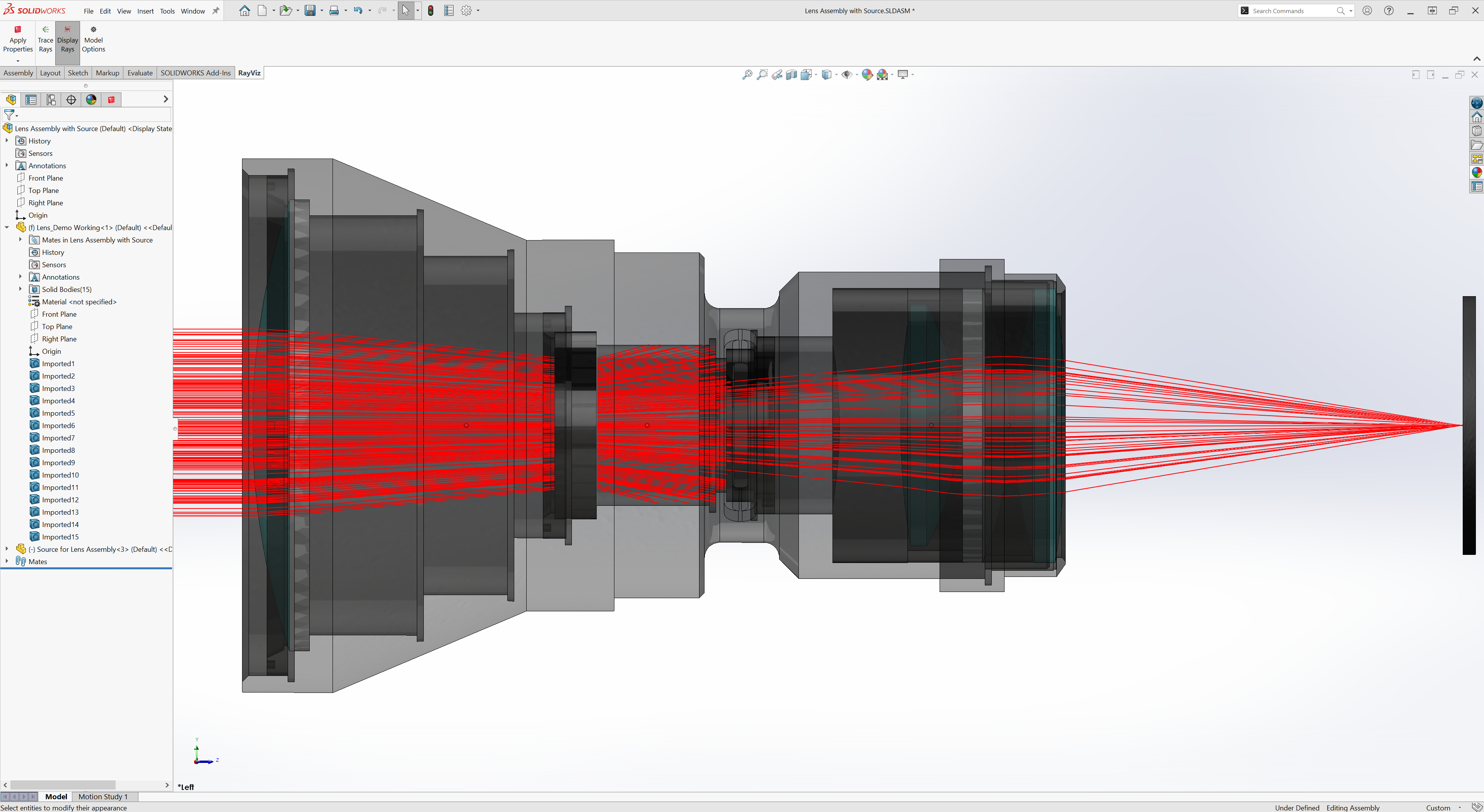Expand the Solid Bodies(15) tree node
1484x812 pixels.
pyautogui.click(x=21, y=289)
